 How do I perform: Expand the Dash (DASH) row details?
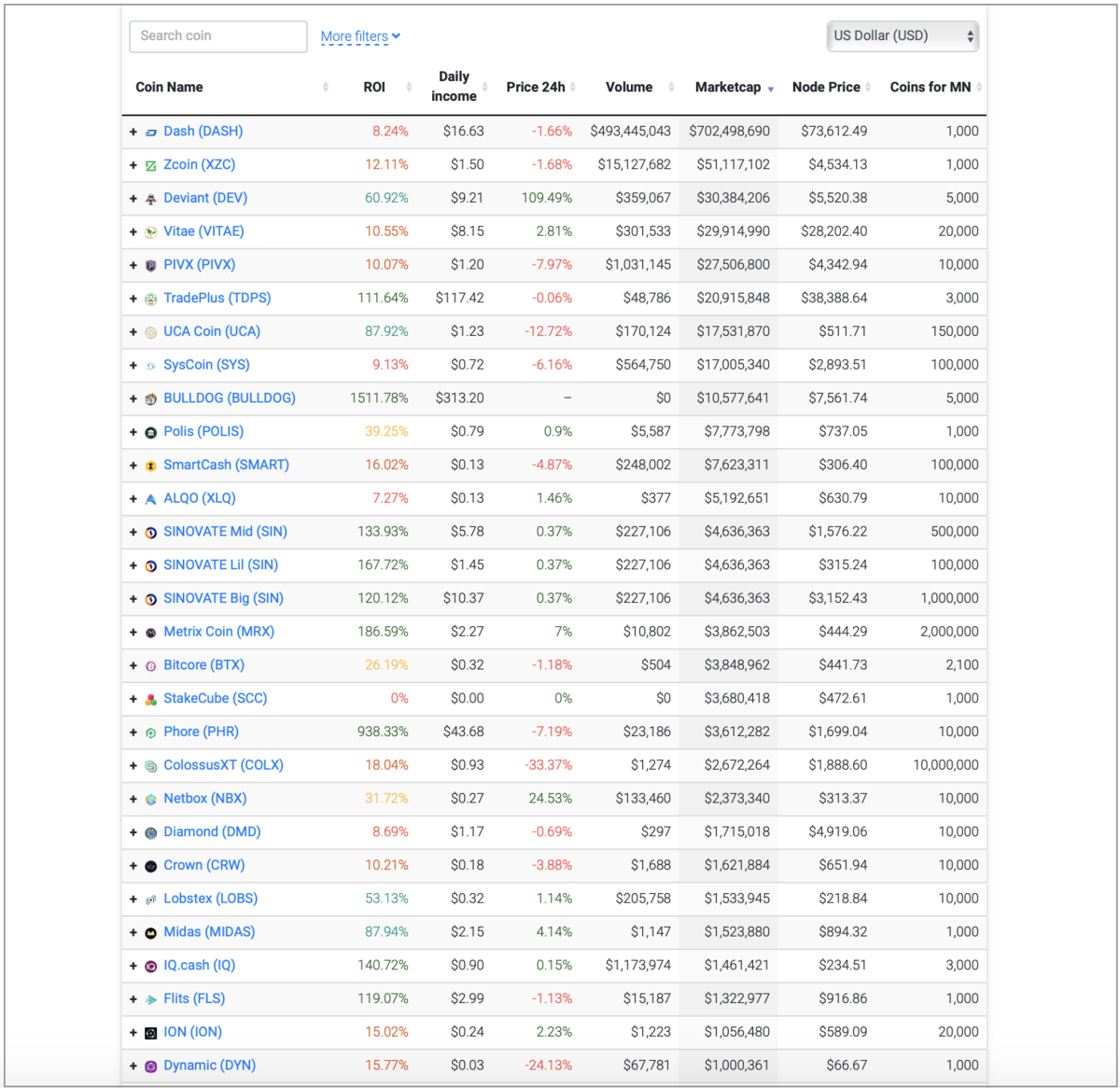click(133, 133)
